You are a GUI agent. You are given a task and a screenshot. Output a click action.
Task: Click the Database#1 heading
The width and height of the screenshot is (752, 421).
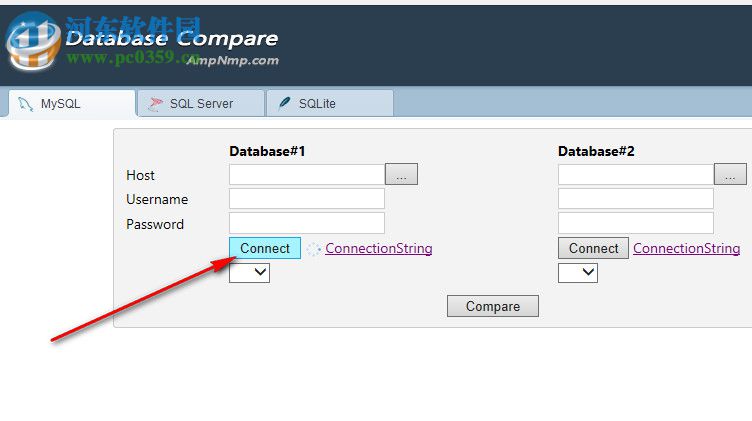[267, 152]
